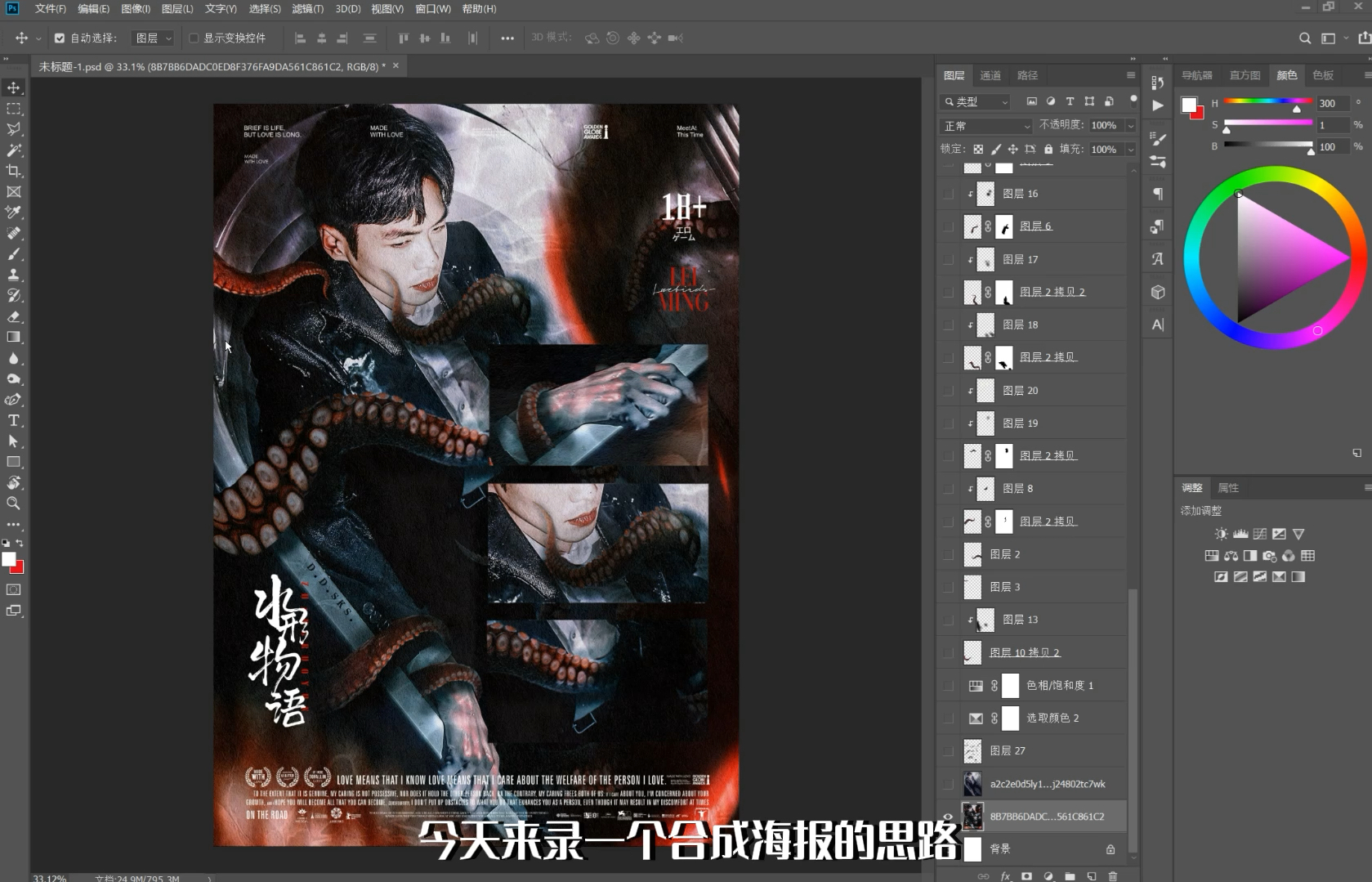The image size is (1372, 882).
Task: Select the Gradient tool
Action: pyautogui.click(x=14, y=337)
